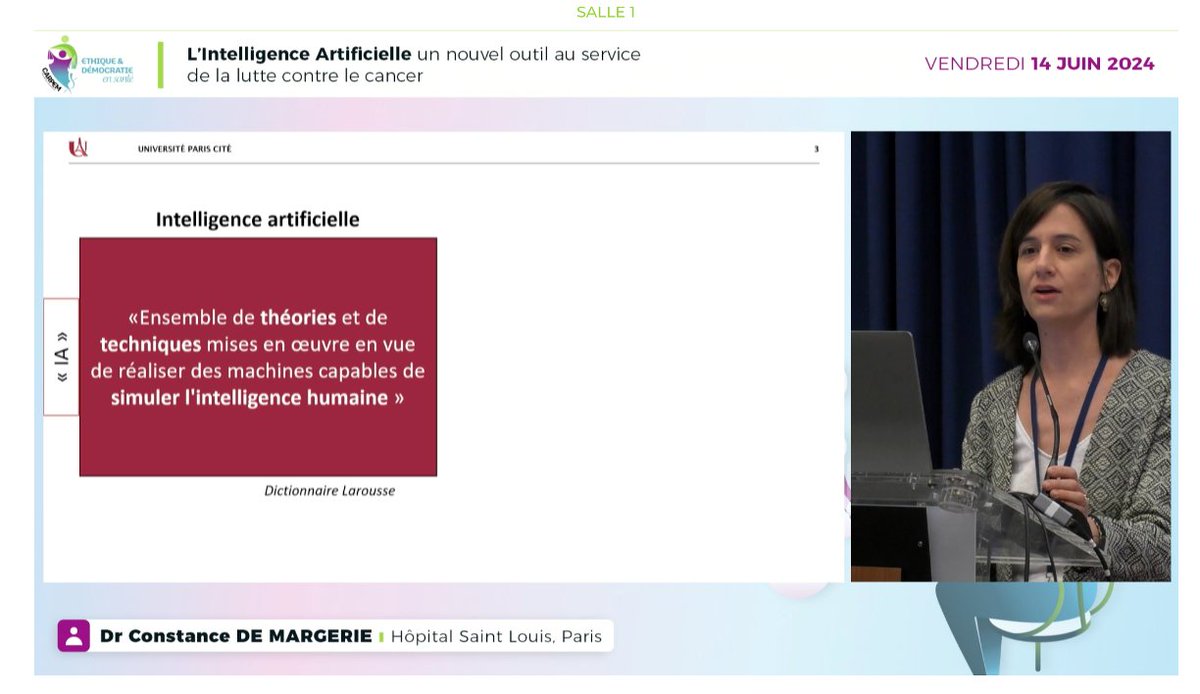The height and width of the screenshot is (694, 1200).
Task: Click the heading 'Intelligence artificielle'
Action: tap(257, 219)
